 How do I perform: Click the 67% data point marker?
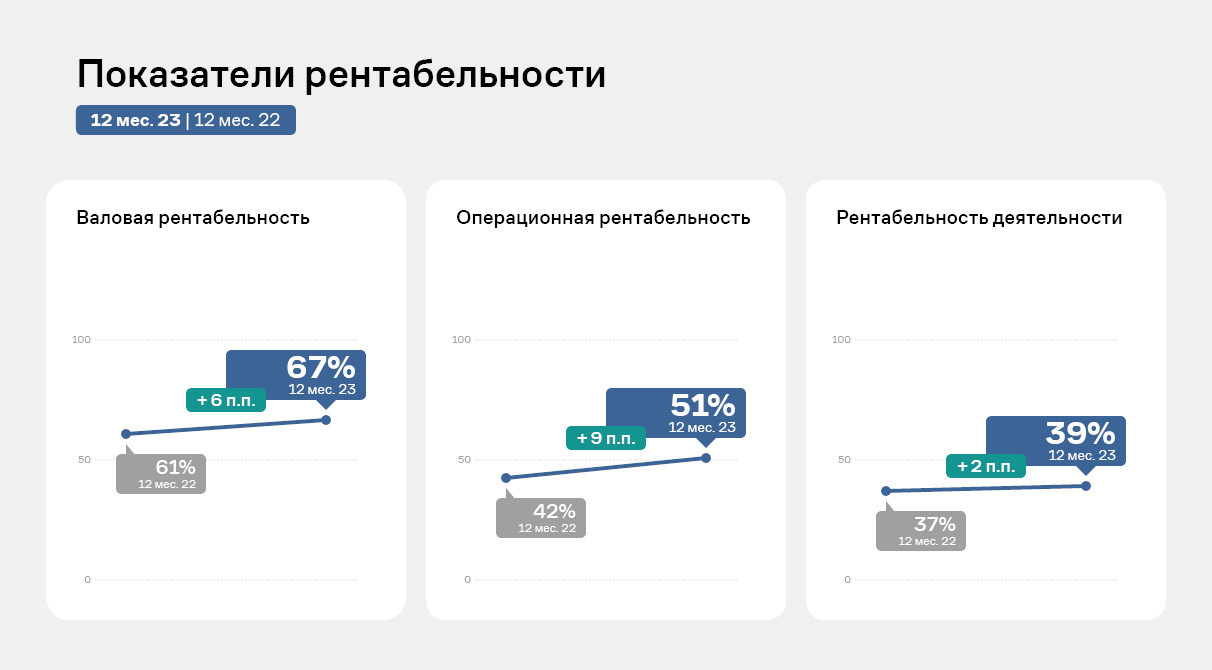326,420
